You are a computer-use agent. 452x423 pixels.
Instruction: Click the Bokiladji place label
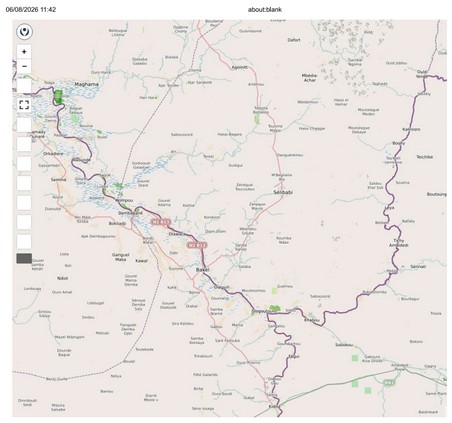(117, 223)
